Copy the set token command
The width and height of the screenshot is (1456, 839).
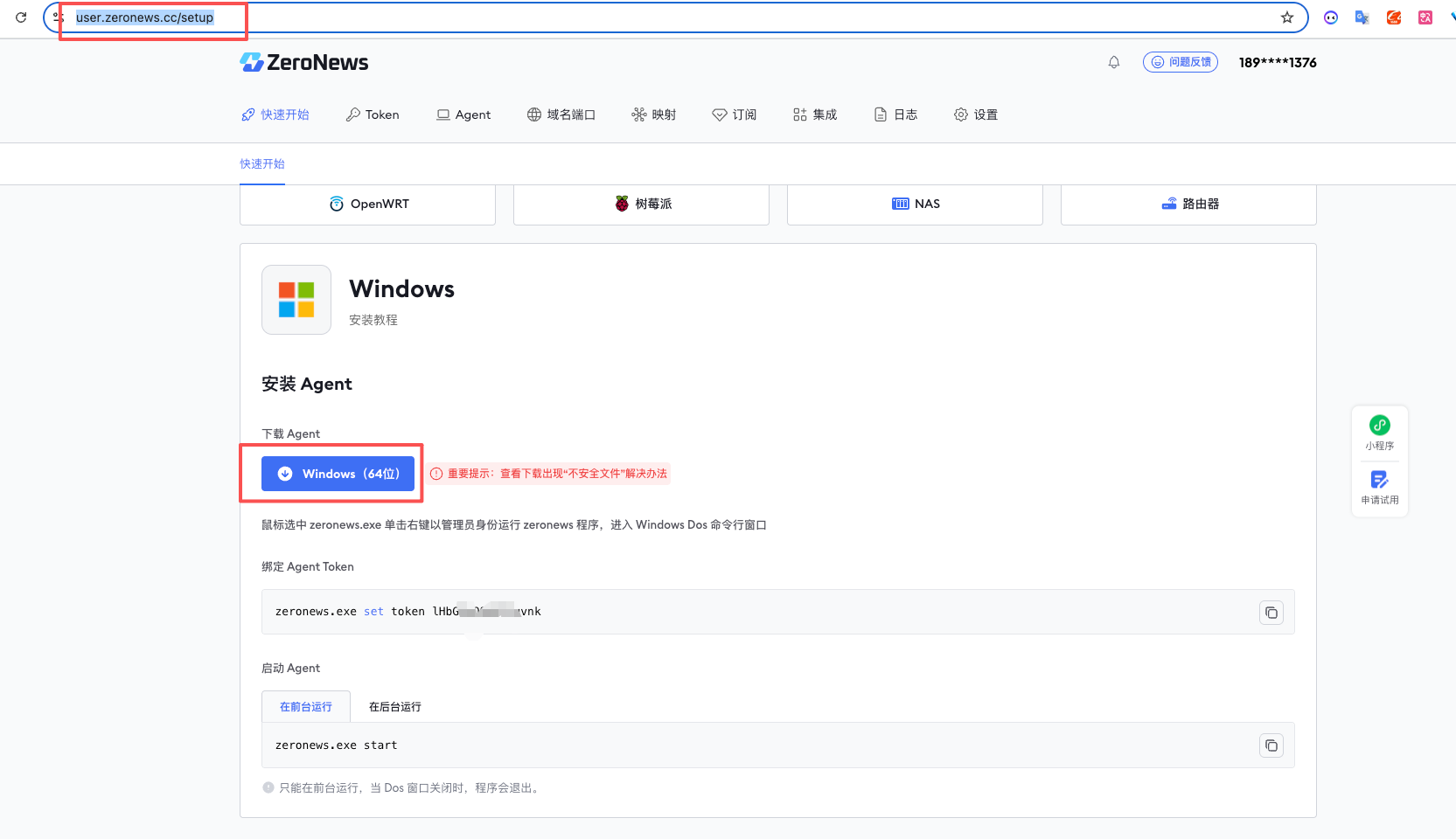pos(1271,613)
